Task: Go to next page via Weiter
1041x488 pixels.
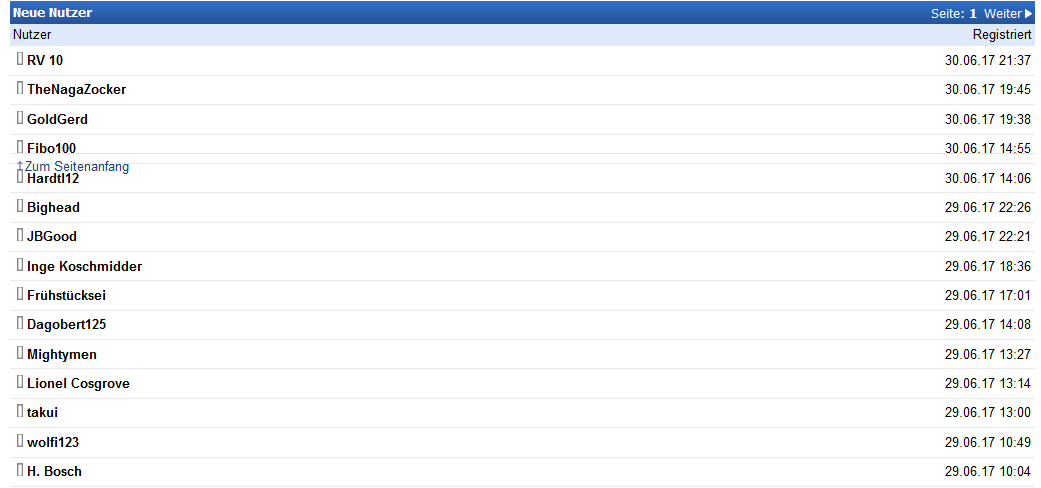Action: pyautogui.click(x=1008, y=13)
